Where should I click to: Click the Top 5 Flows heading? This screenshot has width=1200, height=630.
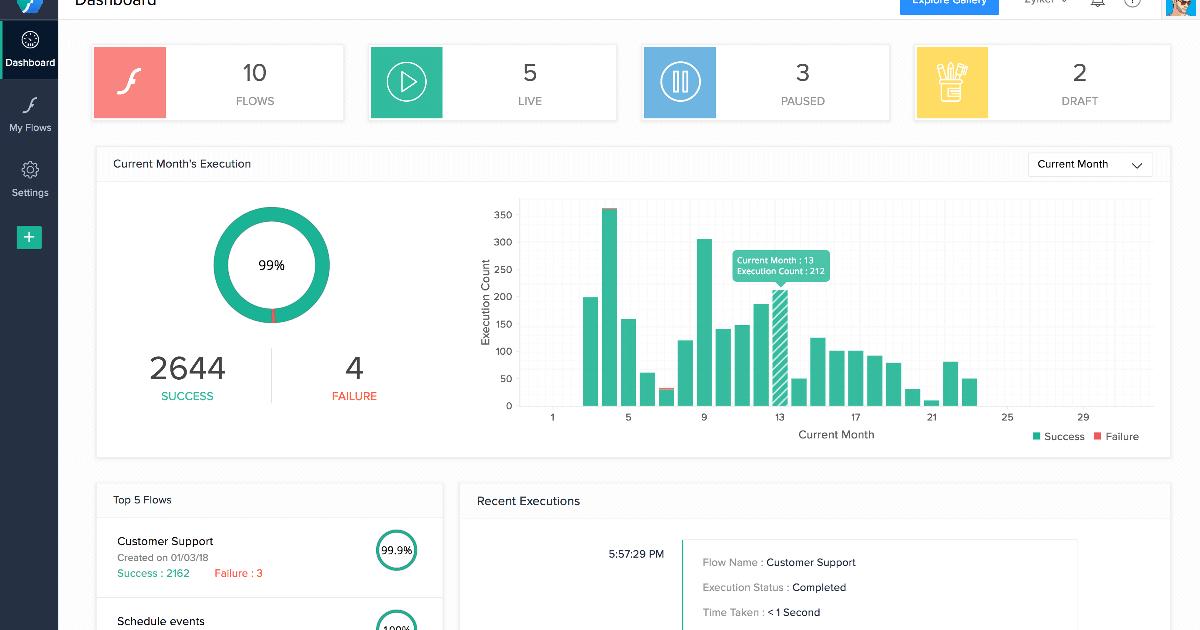(x=142, y=500)
